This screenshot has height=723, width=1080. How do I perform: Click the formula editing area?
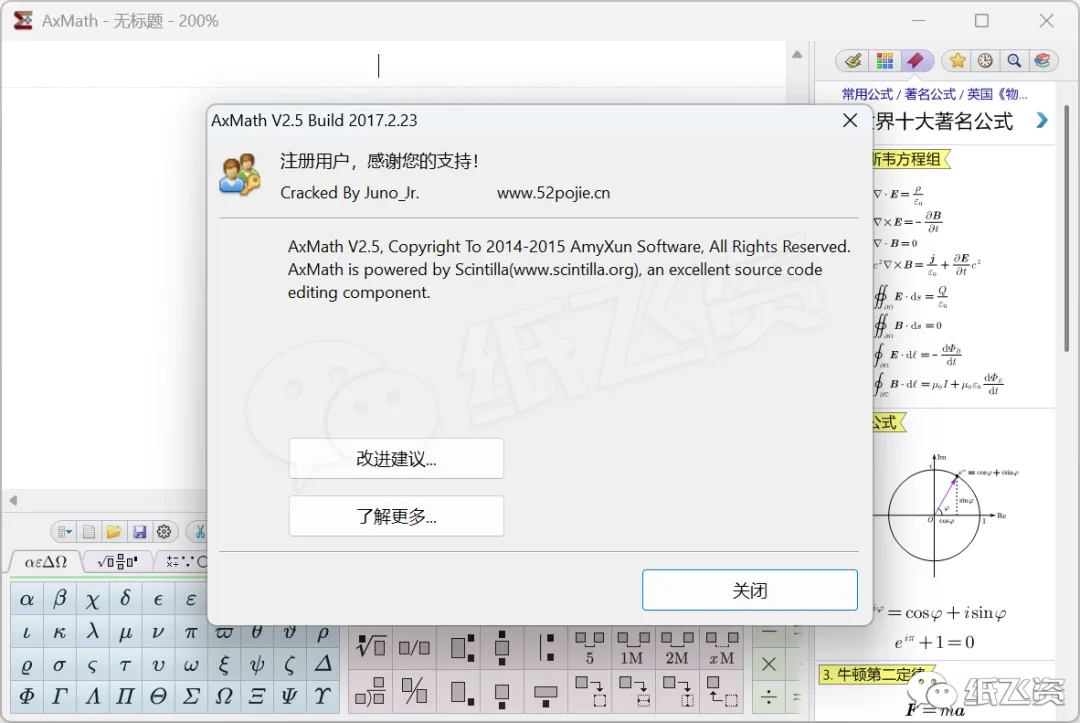click(393, 65)
